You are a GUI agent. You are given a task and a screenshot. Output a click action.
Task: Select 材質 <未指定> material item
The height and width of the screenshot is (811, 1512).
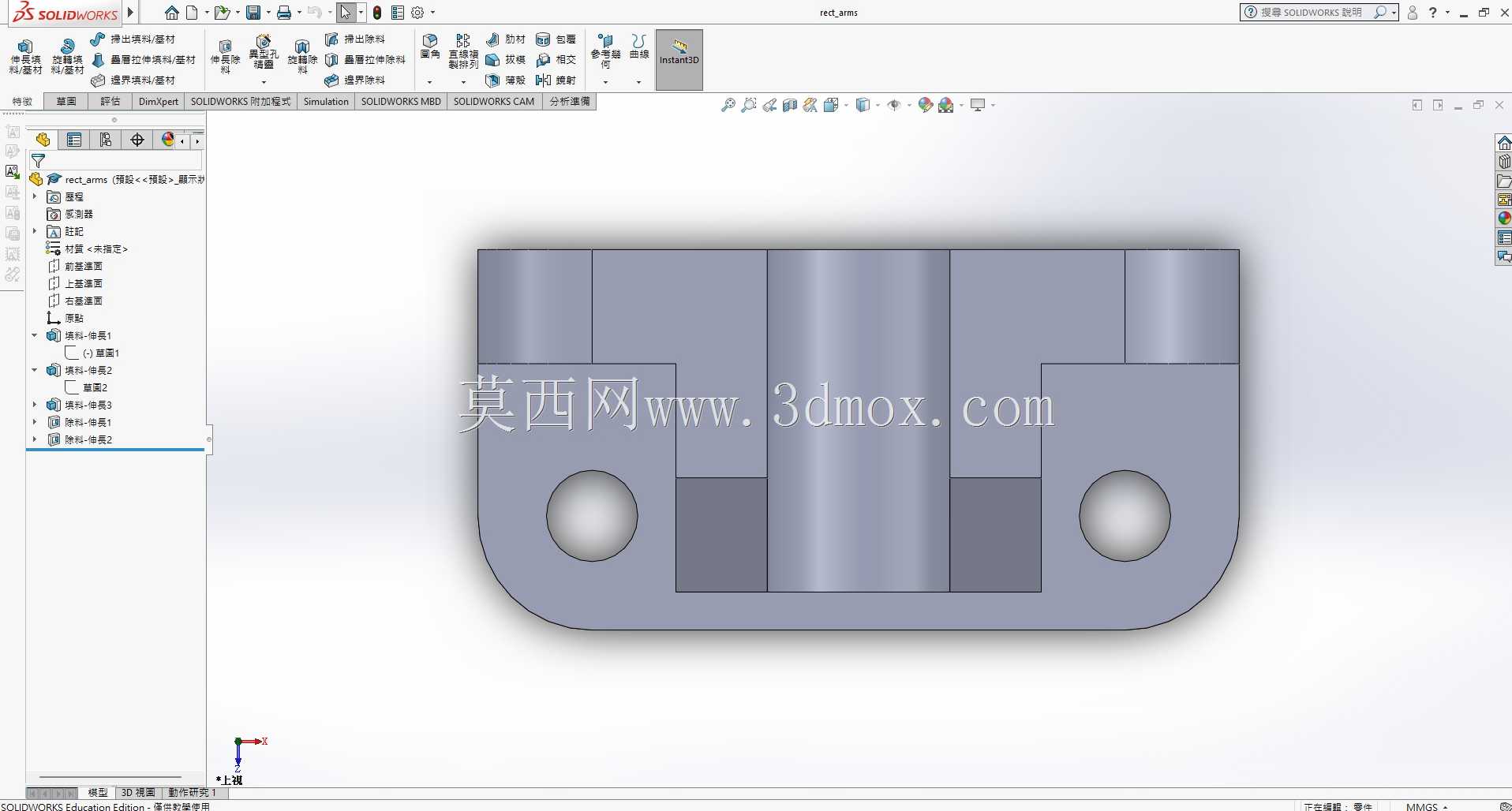pos(88,249)
